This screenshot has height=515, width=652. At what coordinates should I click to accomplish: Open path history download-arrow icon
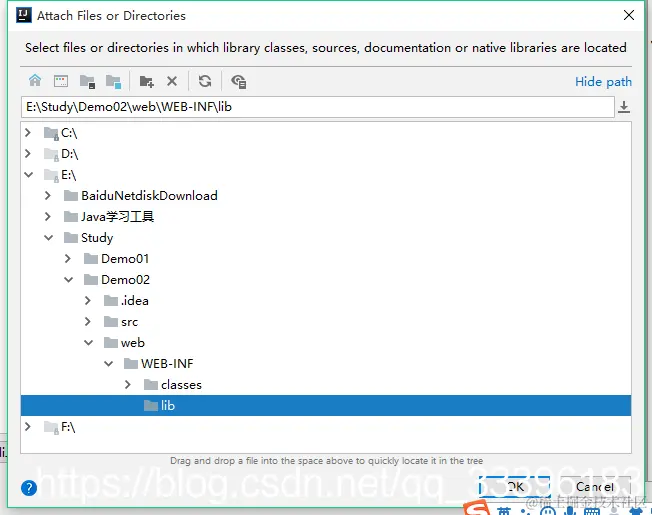623,107
